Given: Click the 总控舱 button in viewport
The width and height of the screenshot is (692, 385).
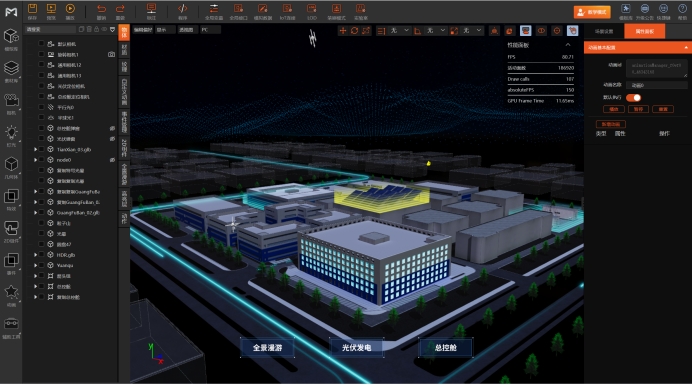Looking at the screenshot, I should click(446, 347).
